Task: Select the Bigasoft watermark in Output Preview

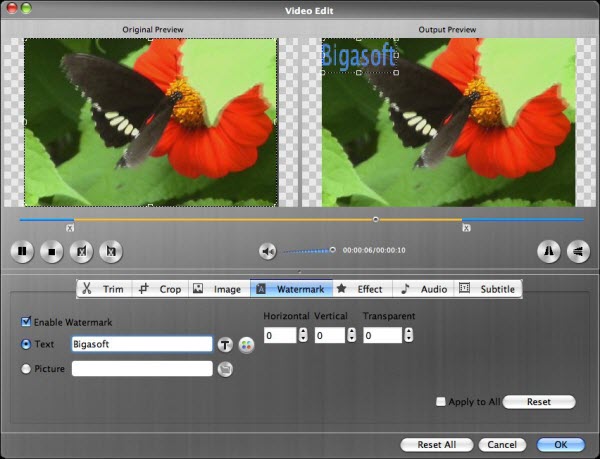Action: 359,56
